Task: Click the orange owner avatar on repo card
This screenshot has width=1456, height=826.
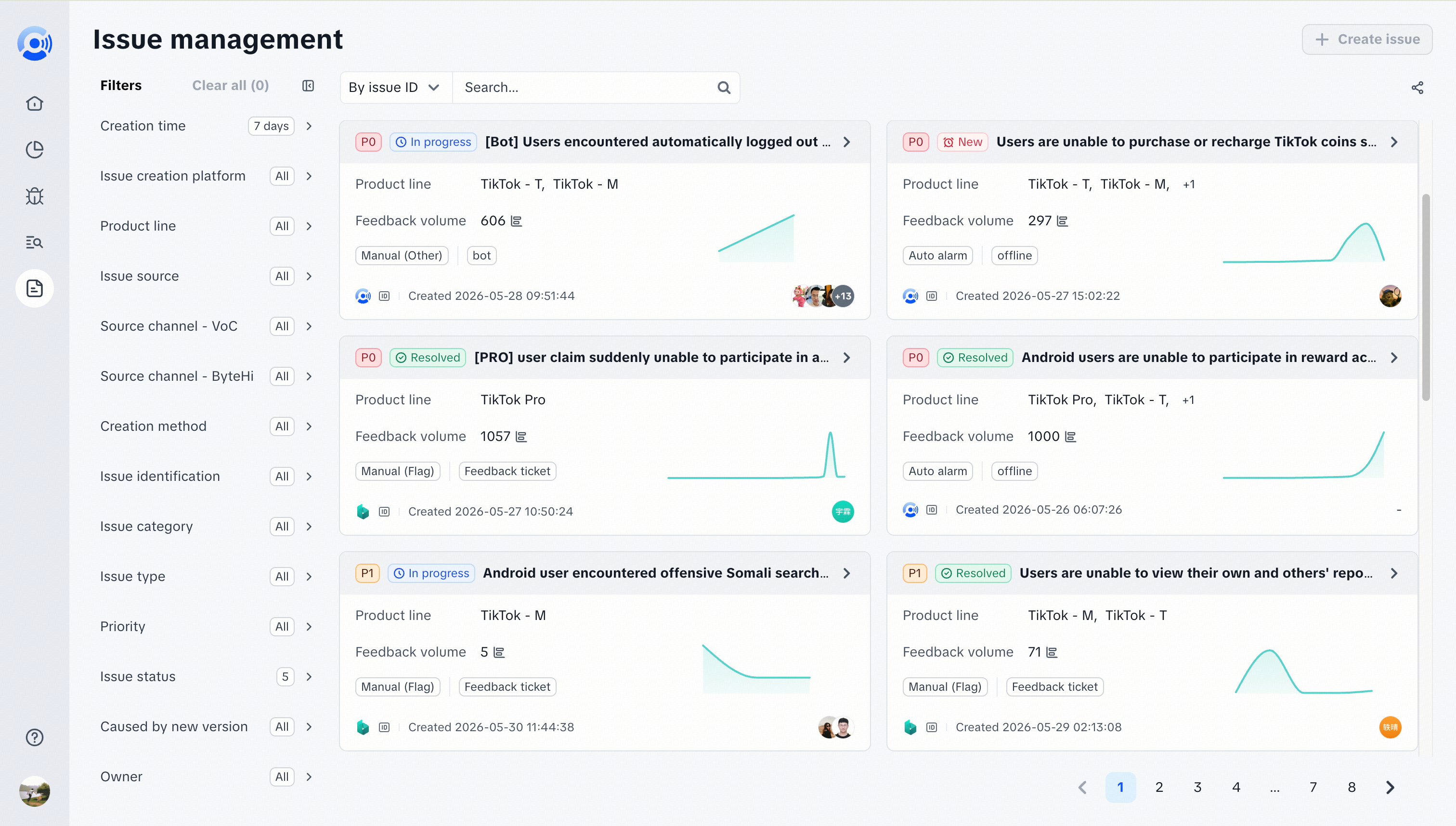Action: click(x=1390, y=727)
